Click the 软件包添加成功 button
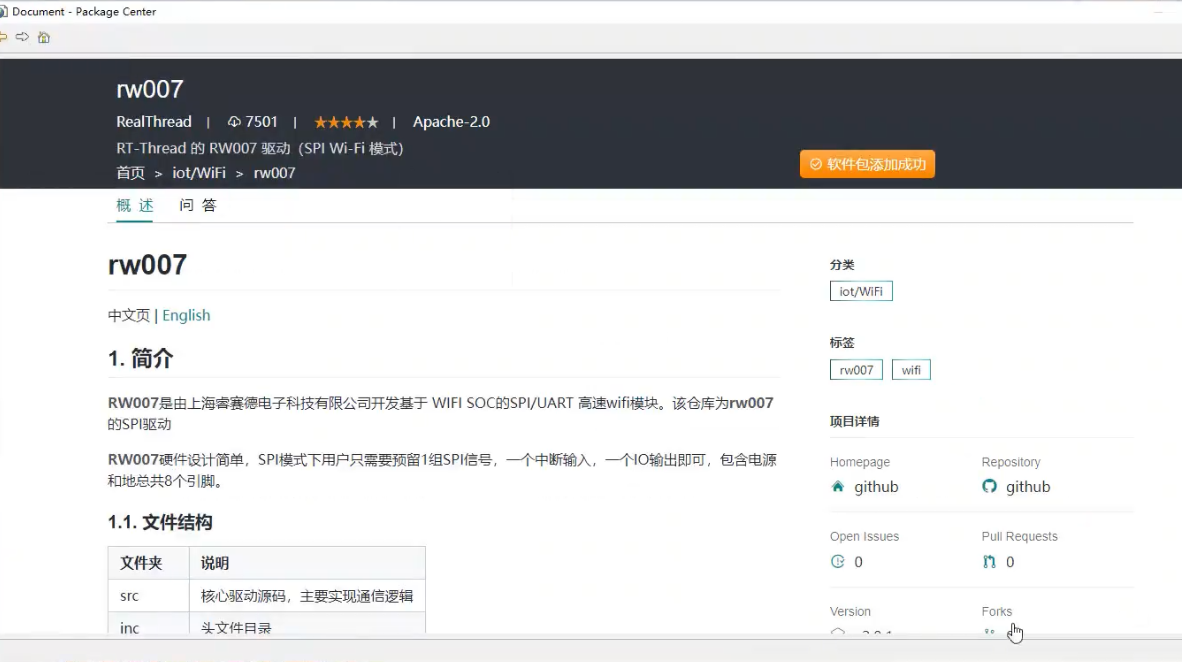 pos(867,164)
